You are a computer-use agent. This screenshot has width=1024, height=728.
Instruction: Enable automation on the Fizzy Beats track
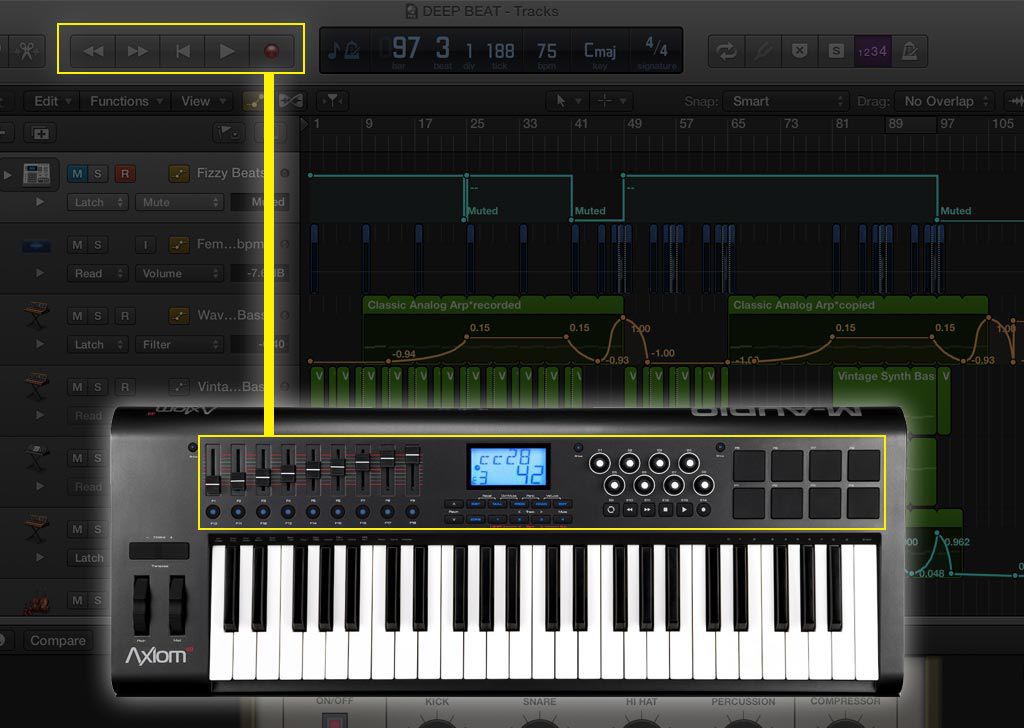pyautogui.click(x=179, y=174)
